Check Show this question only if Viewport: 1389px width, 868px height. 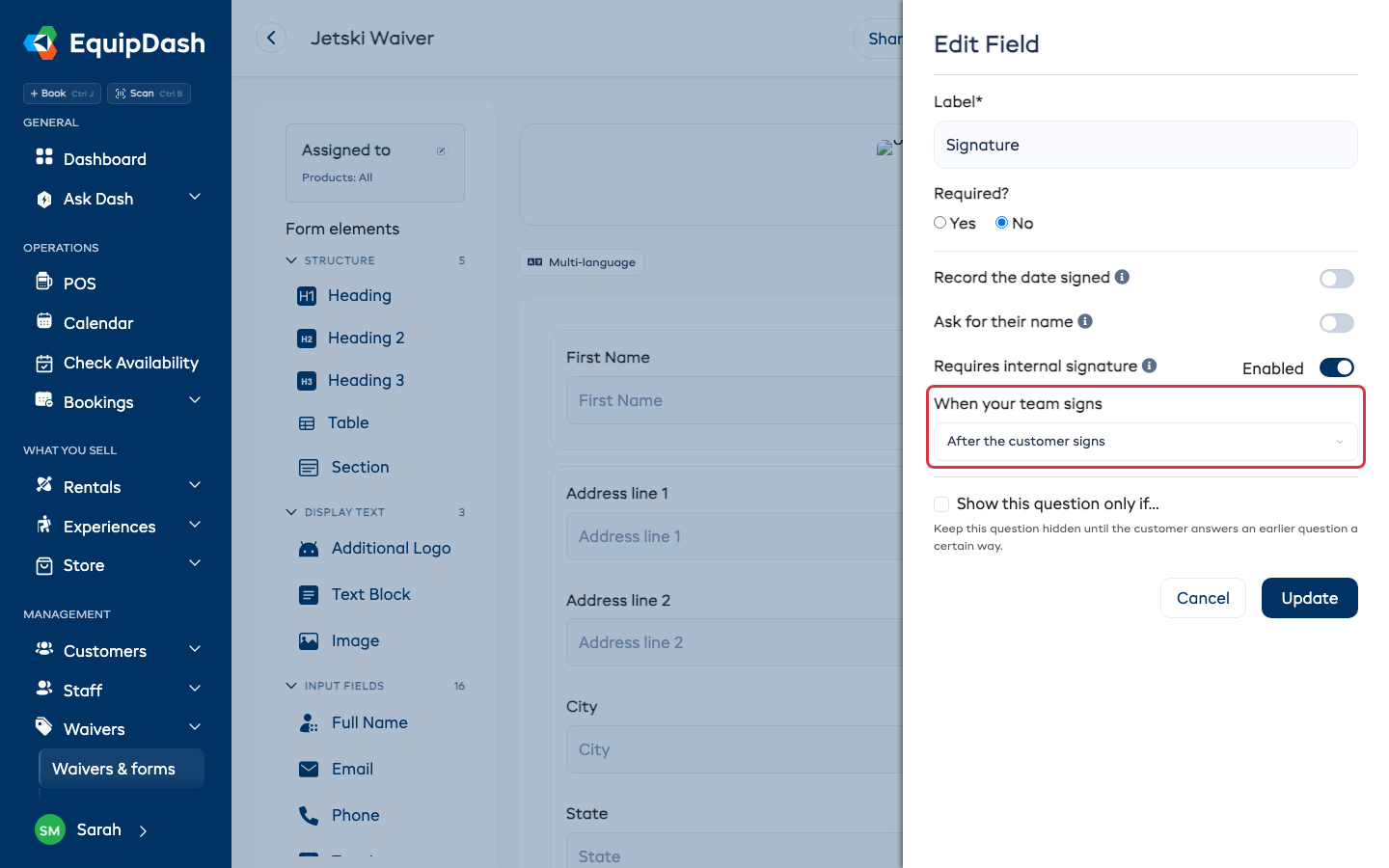coord(941,504)
